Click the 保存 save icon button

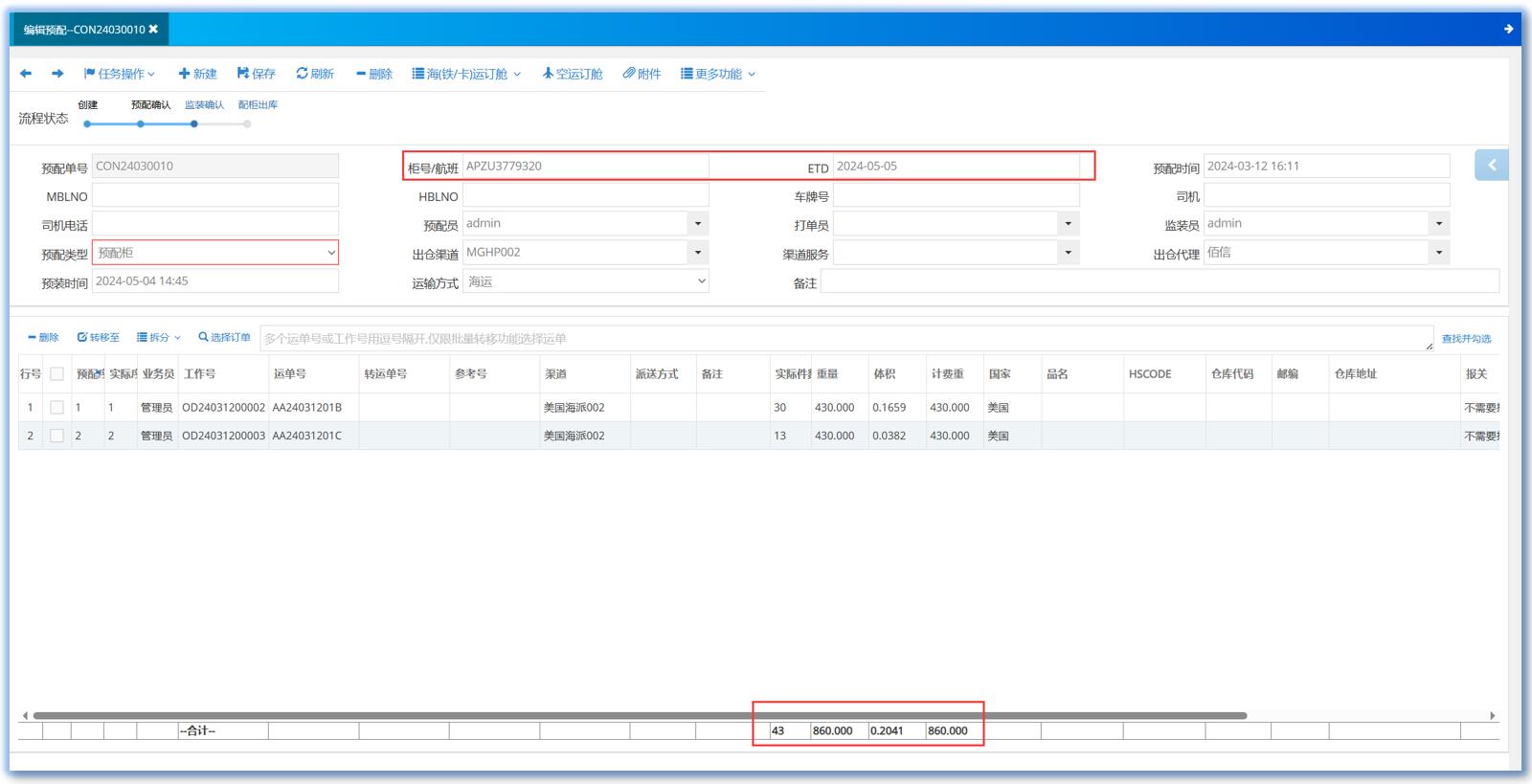pyautogui.click(x=256, y=74)
